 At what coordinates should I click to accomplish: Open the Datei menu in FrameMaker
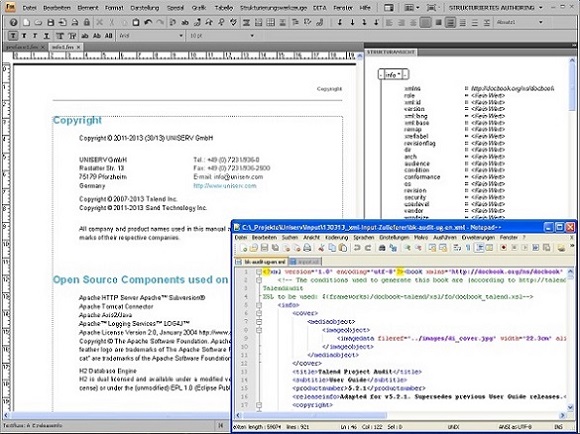click(x=30, y=7)
